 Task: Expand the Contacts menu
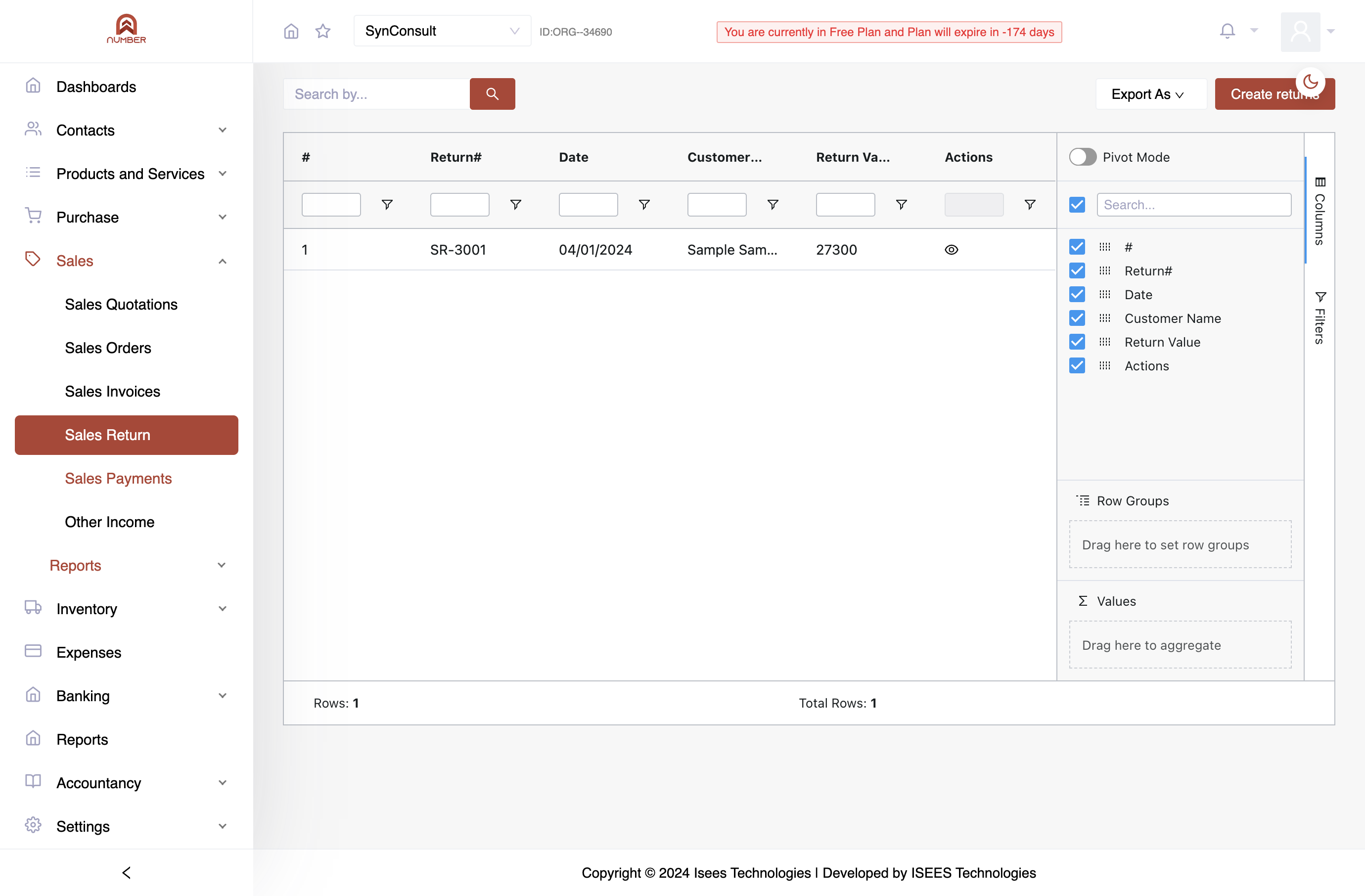[126, 130]
